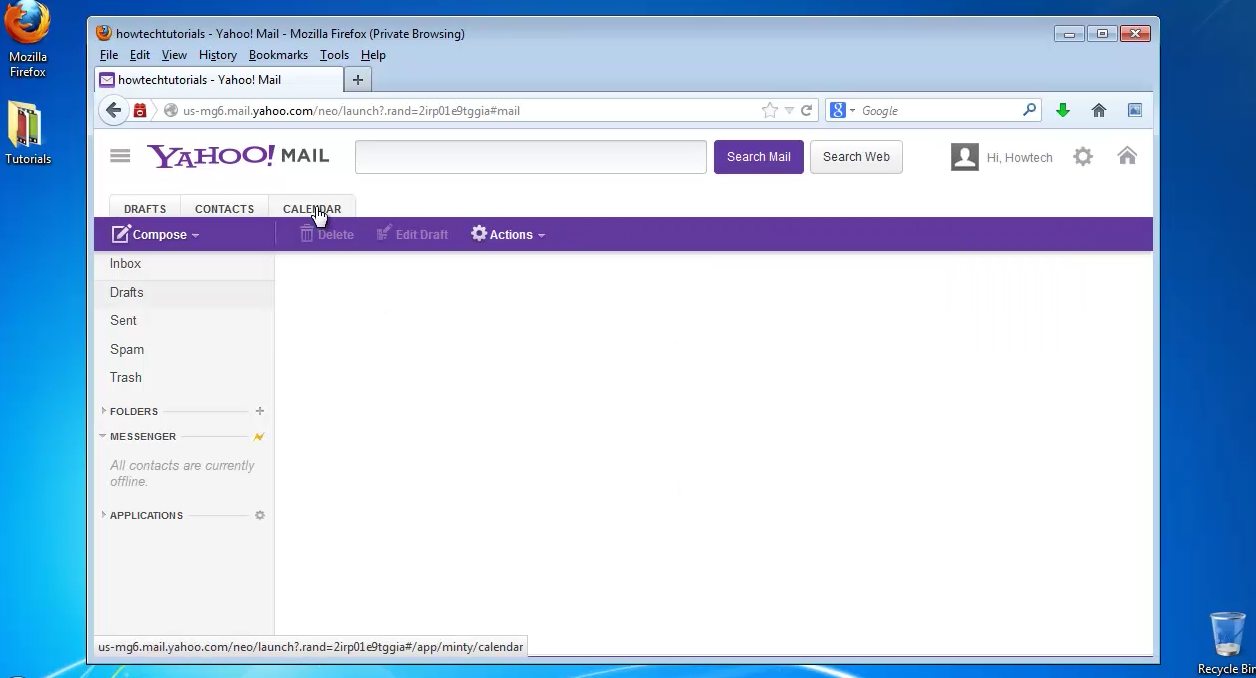Image resolution: width=1256 pixels, height=678 pixels.
Task: Click the Search Web button
Action: [x=856, y=157]
